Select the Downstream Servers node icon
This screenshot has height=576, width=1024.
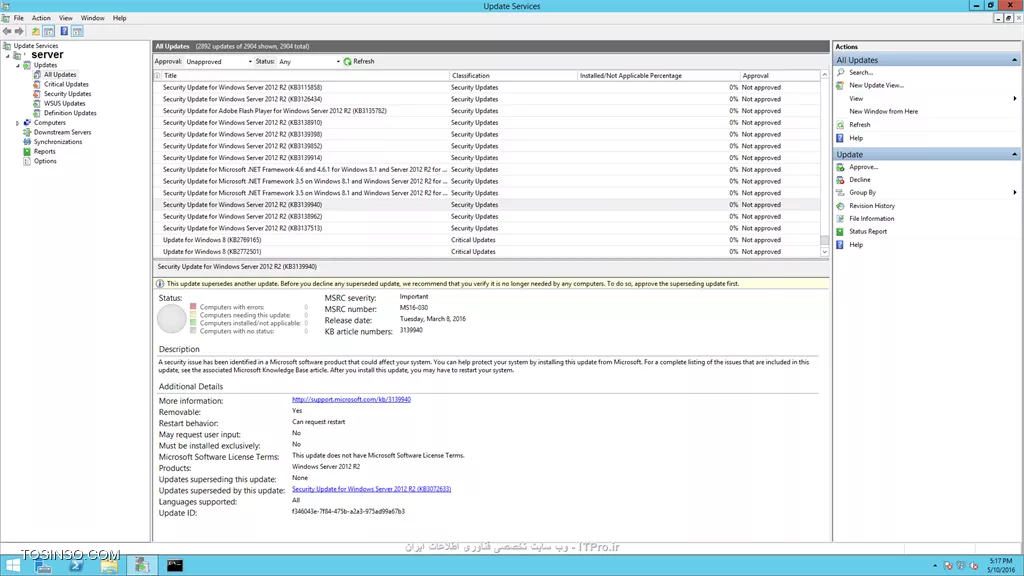coord(27,132)
